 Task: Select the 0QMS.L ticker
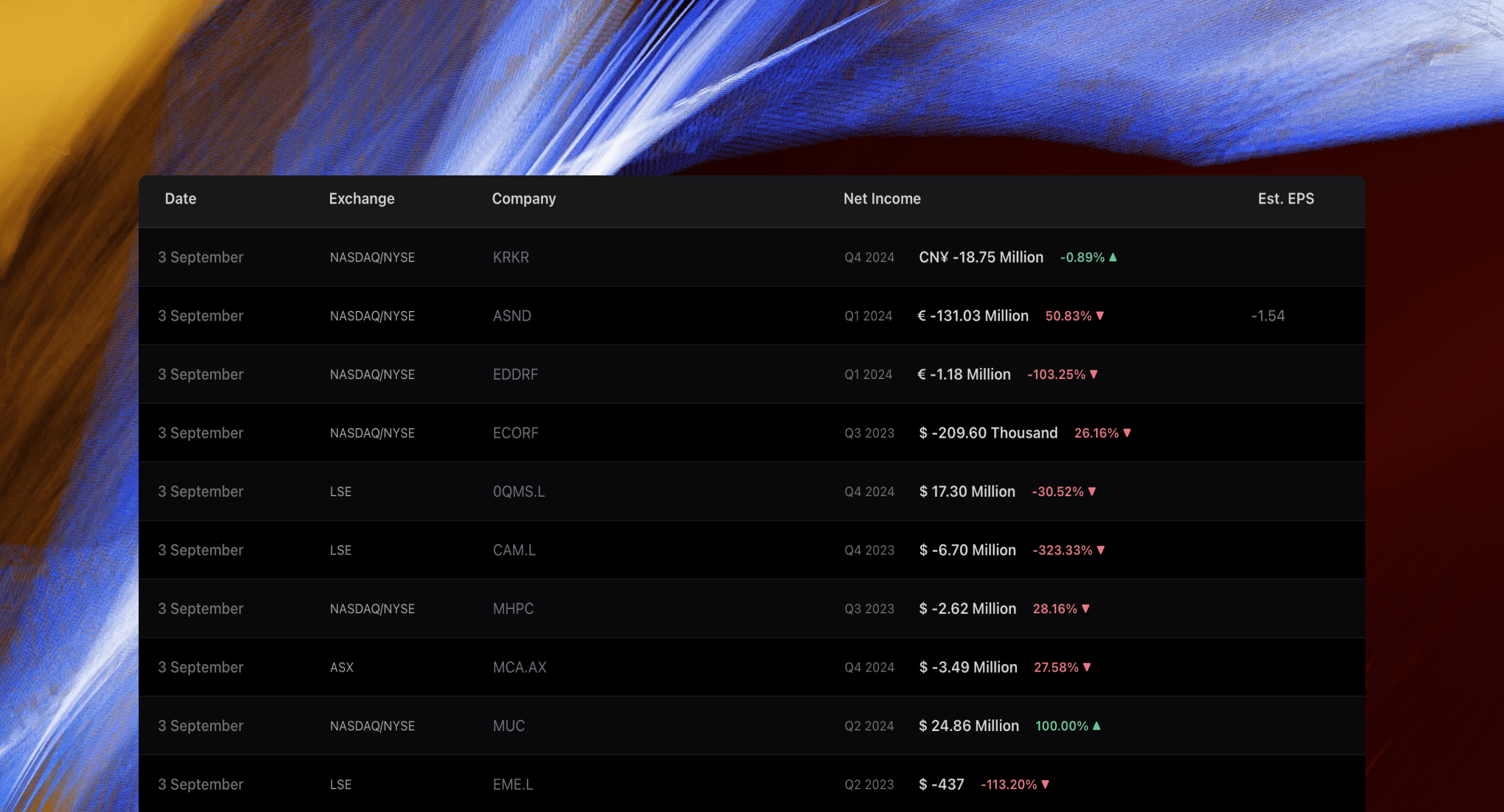[x=518, y=491]
